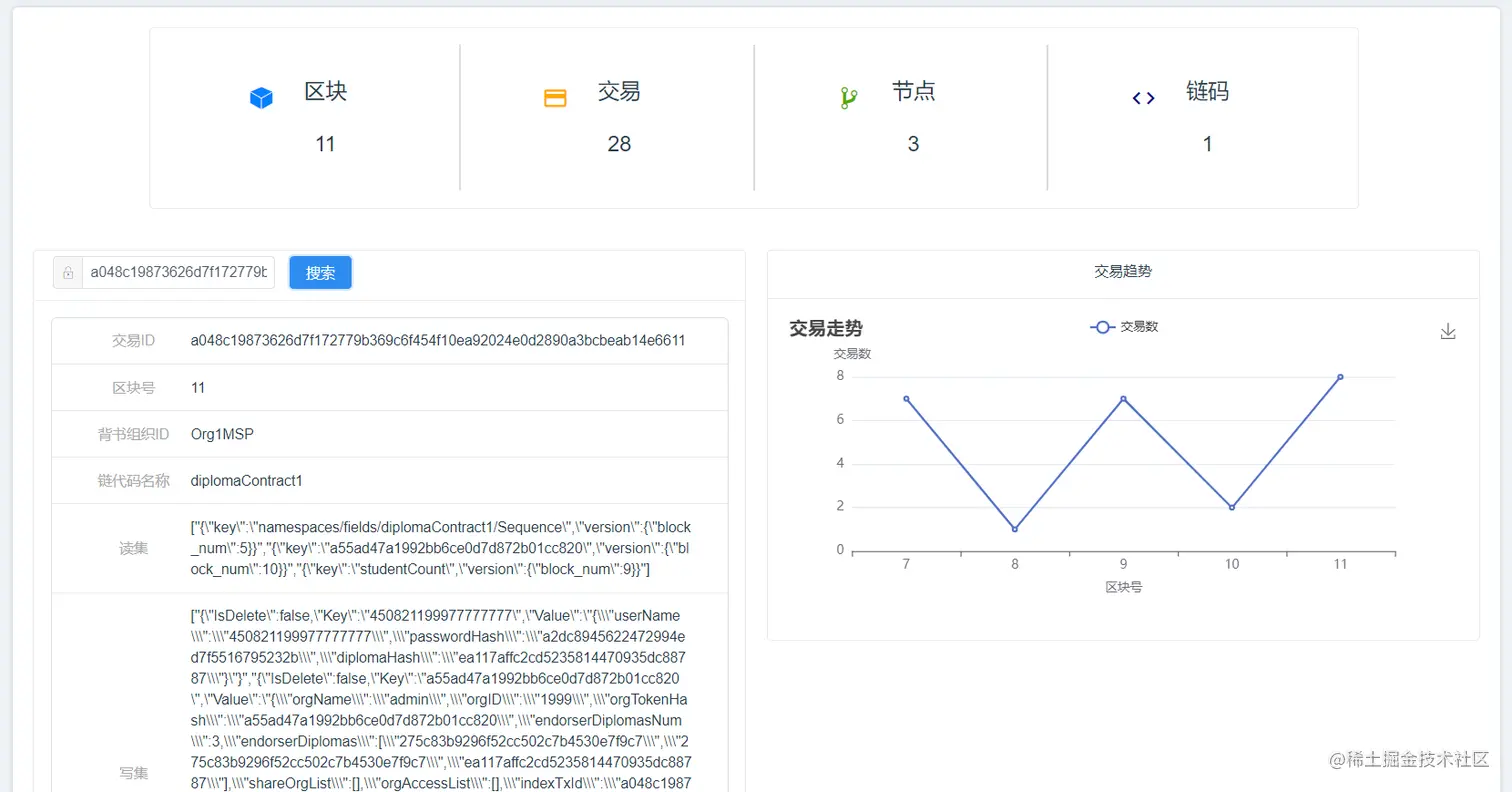Click the transaction count value 28
The width and height of the screenshot is (1512, 792).
(x=619, y=144)
